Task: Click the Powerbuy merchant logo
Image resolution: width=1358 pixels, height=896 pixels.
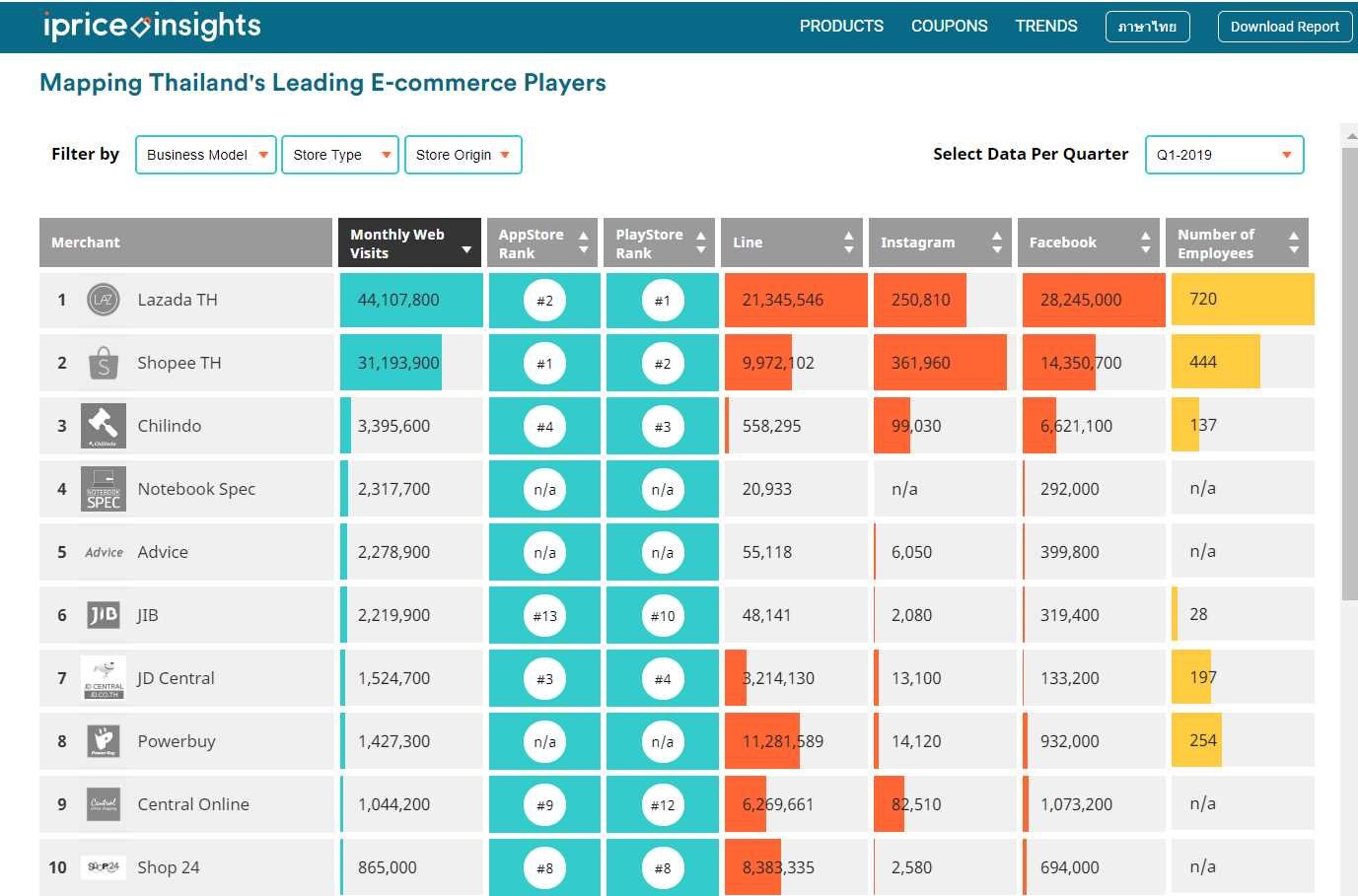Action: click(x=104, y=741)
